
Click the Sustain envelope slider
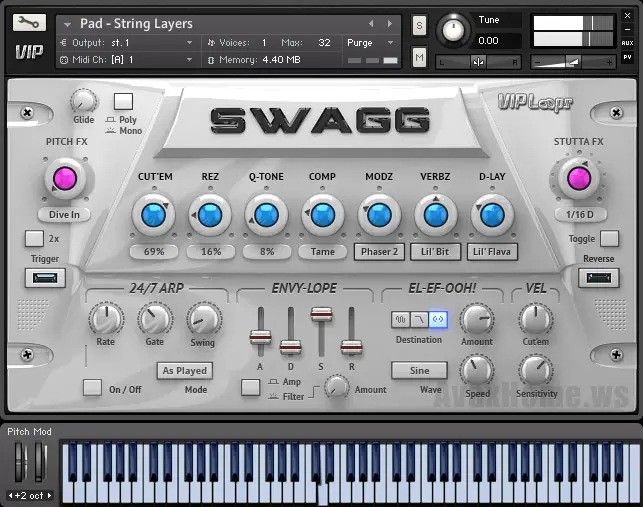pyautogui.click(x=322, y=314)
